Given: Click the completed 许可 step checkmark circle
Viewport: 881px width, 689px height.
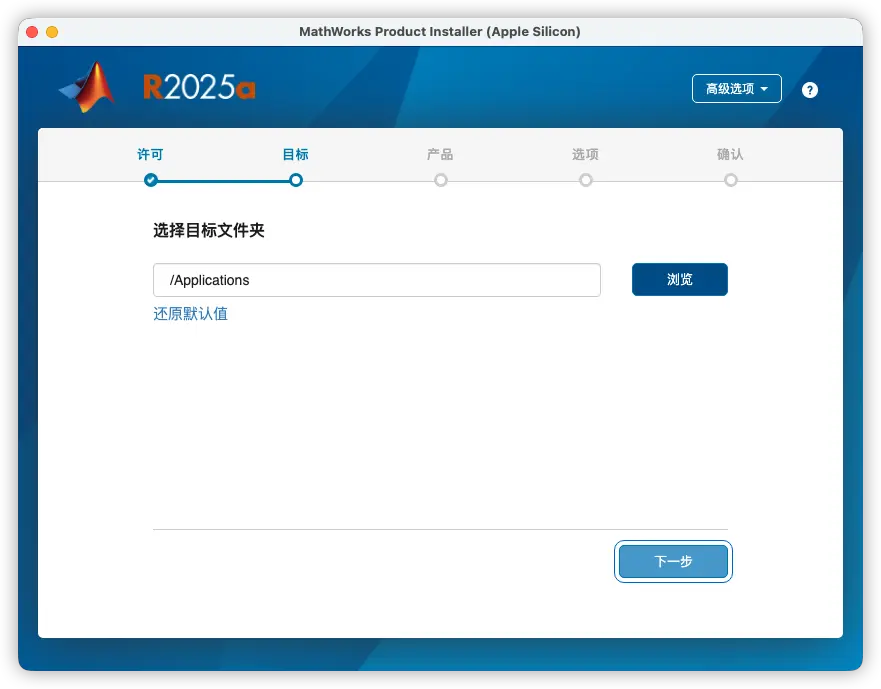Looking at the screenshot, I should 150,181.
